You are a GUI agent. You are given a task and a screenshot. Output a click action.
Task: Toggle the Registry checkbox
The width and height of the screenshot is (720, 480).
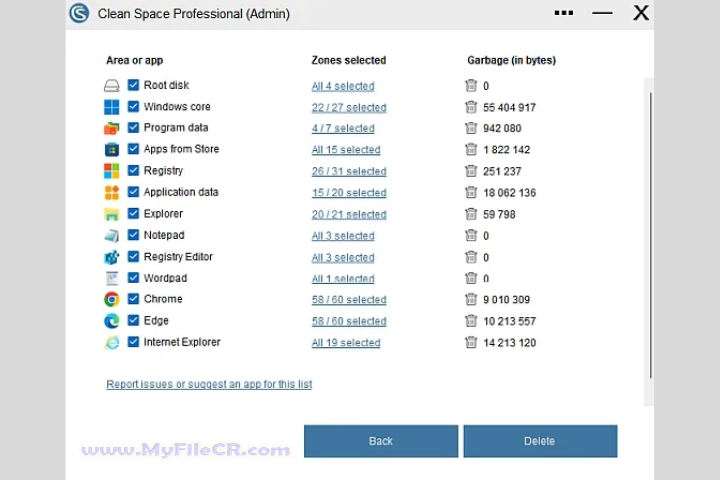[x=133, y=170]
